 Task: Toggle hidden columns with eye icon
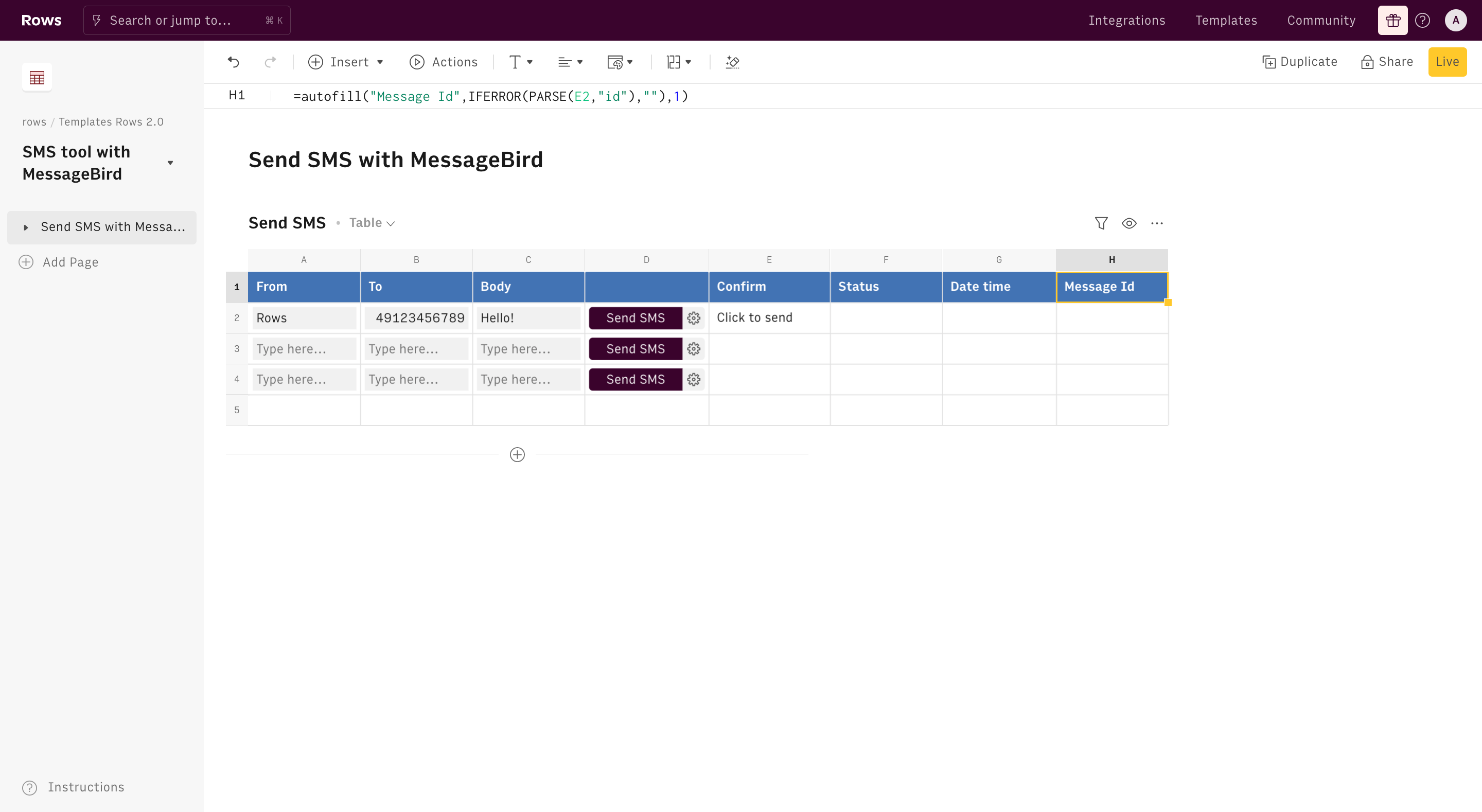pyautogui.click(x=1129, y=223)
